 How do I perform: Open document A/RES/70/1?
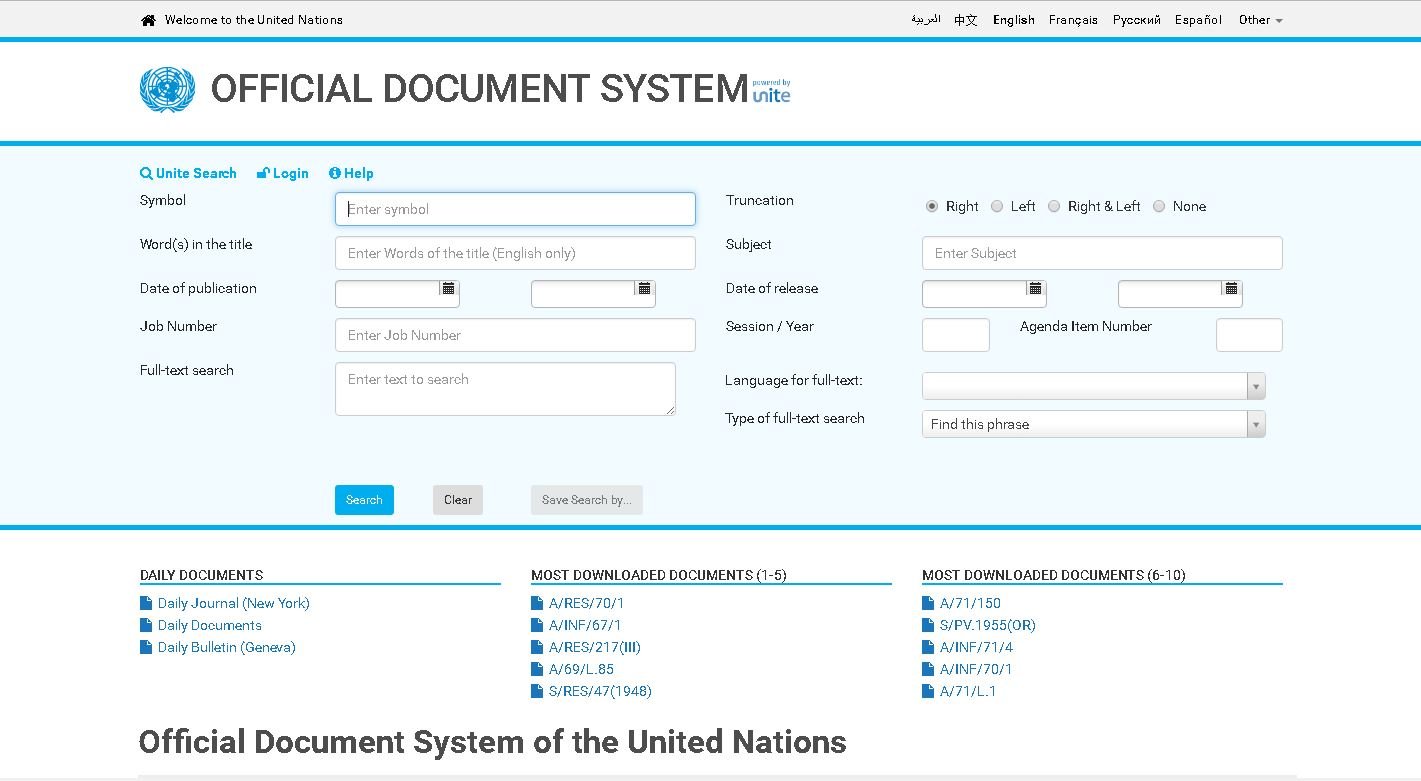pyautogui.click(x=586, y=603)
